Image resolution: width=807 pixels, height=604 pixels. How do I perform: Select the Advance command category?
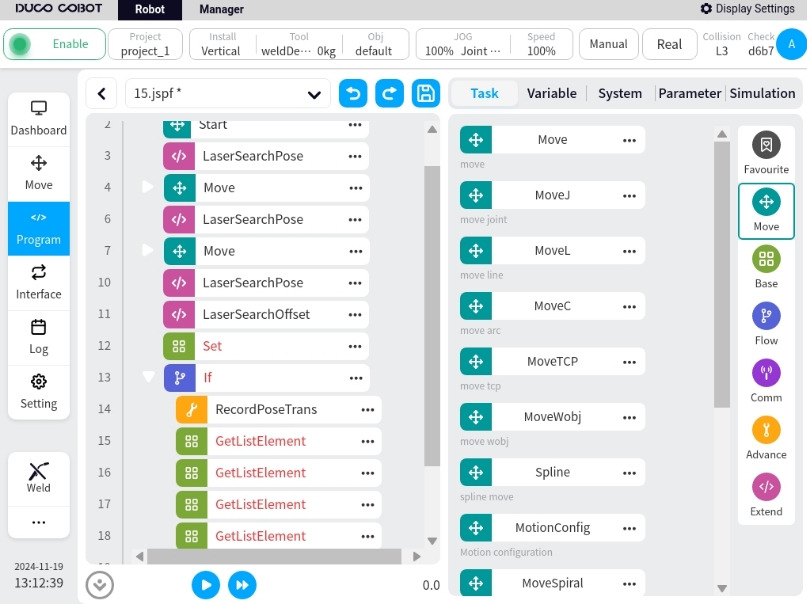[x=766, y=439]
